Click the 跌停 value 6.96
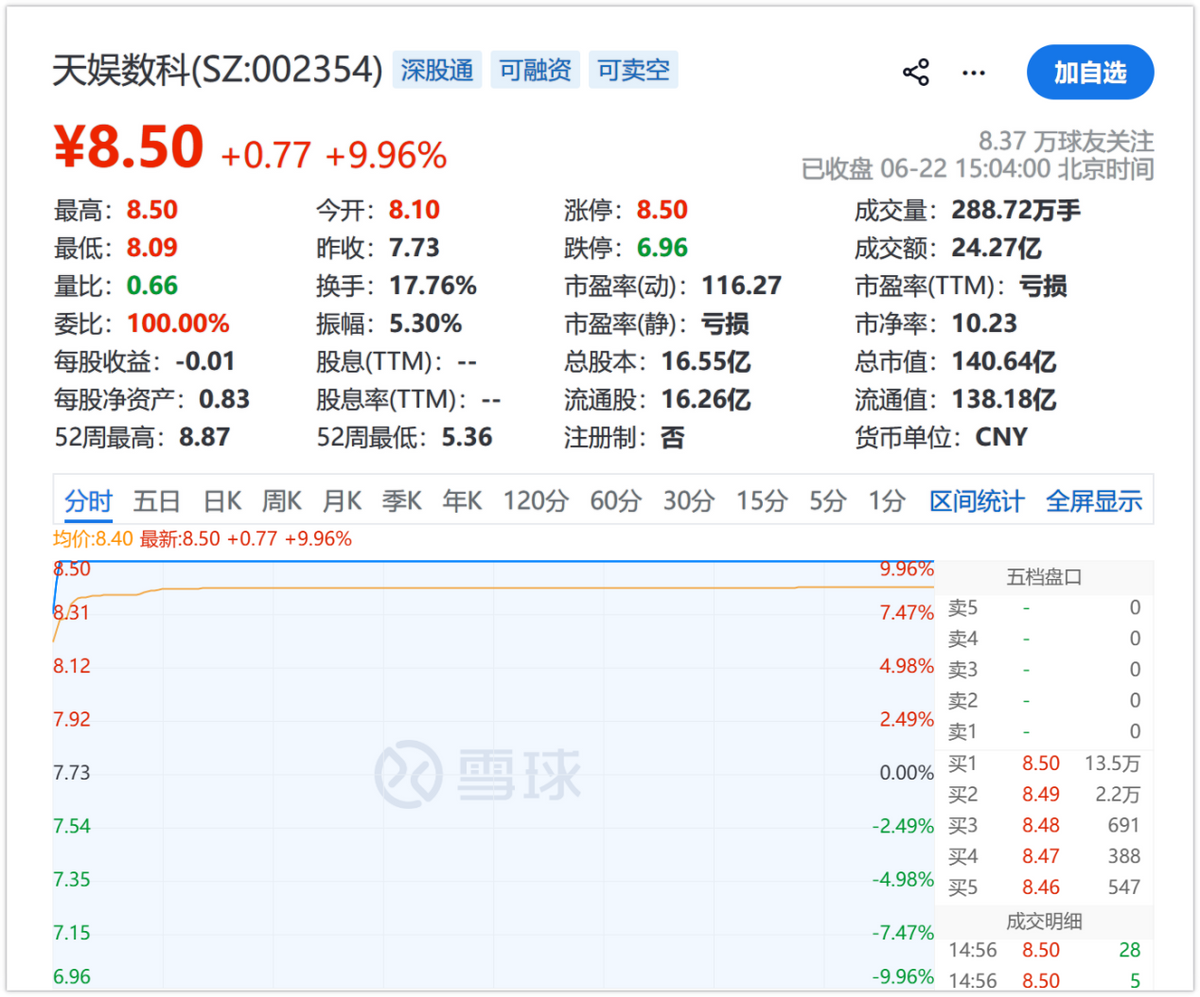This screenshot has height=997, width=1200. coord(661,248)
